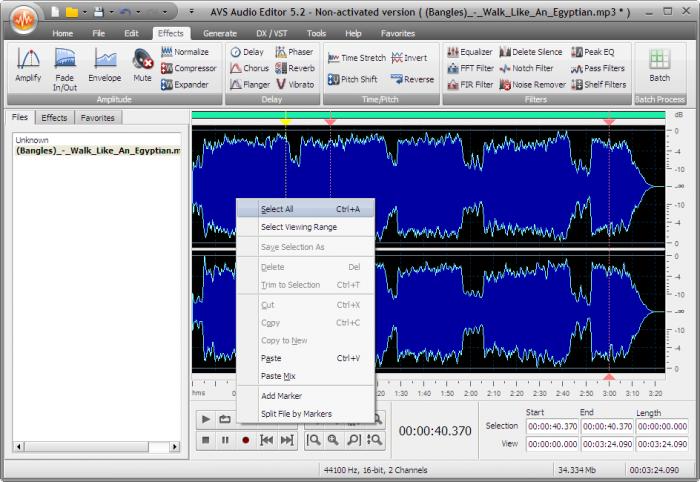
Task: Choose Paste Mix in the context menu
Action: point(306,376)
